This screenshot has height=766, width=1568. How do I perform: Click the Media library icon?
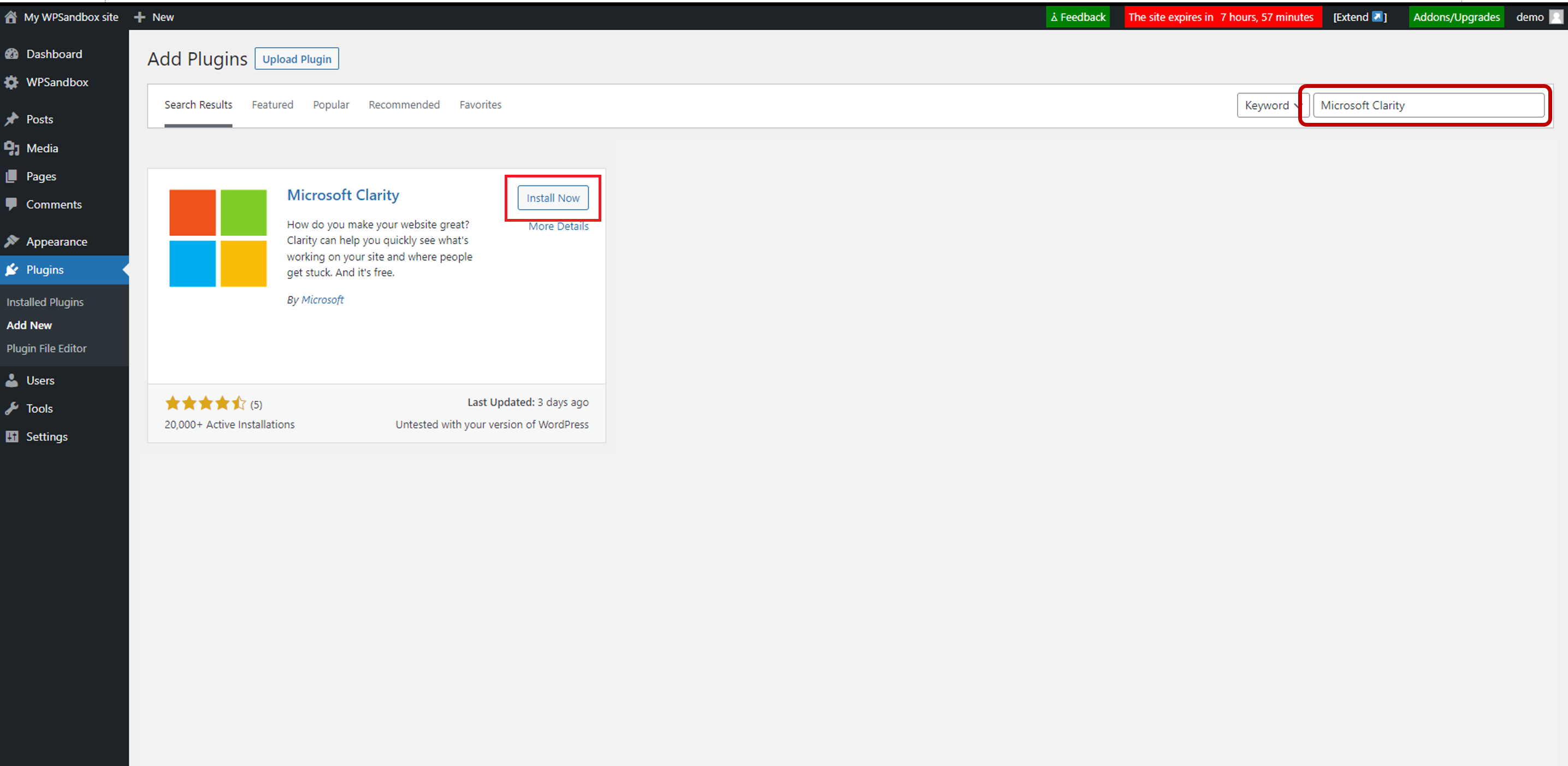tap(11, 148)
